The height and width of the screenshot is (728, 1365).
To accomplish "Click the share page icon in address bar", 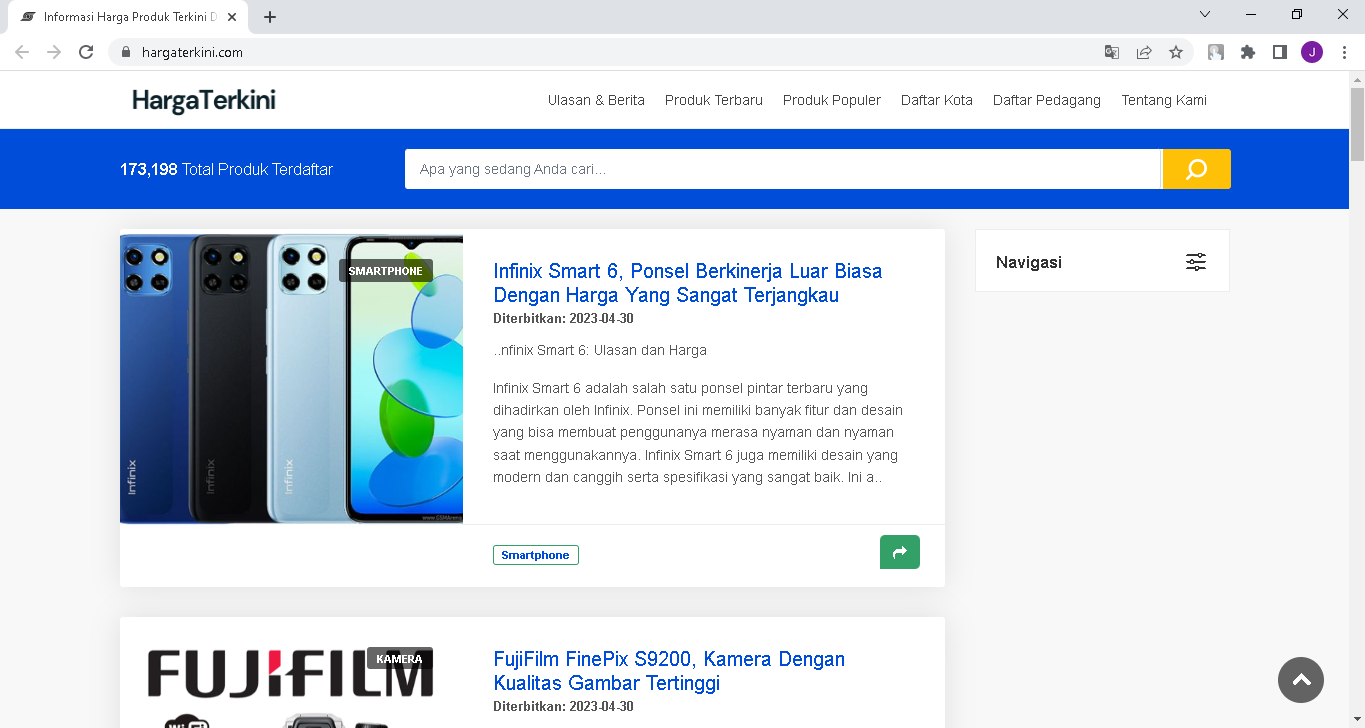I will (x=1144, y=52).
